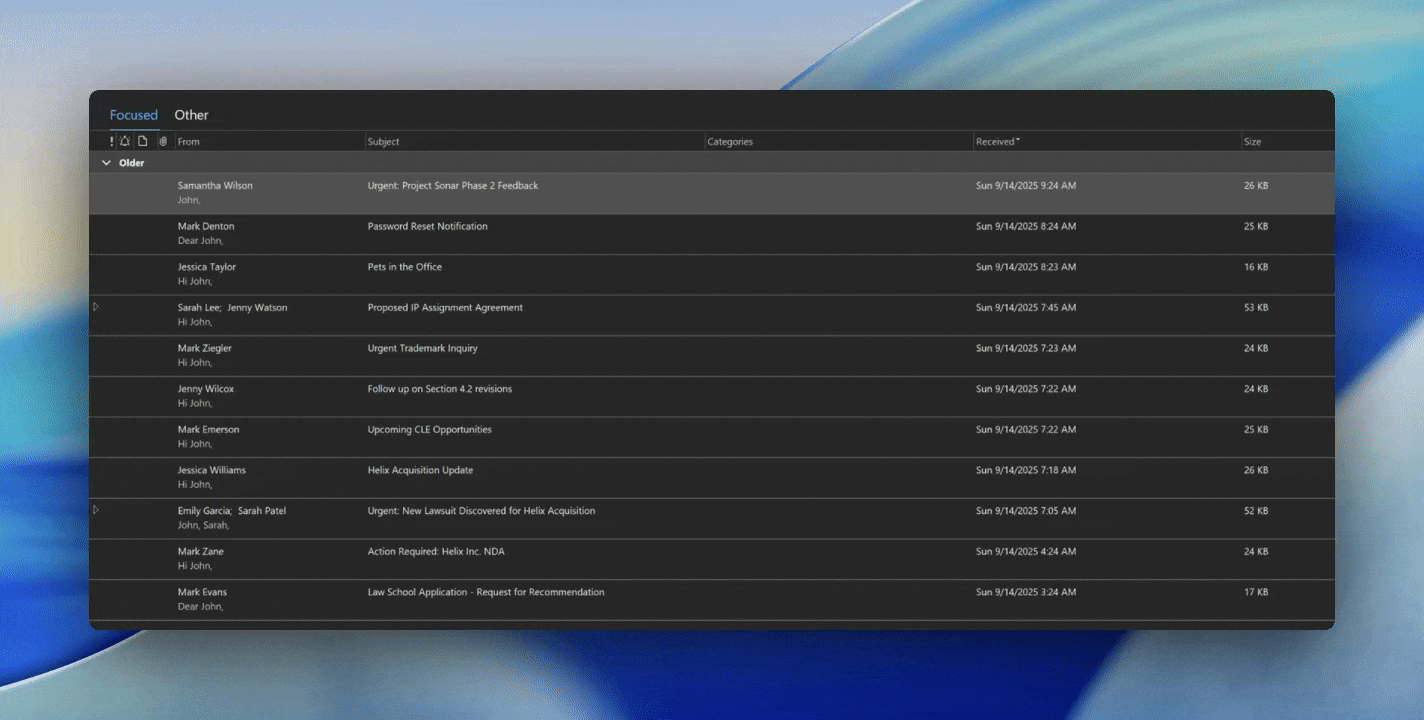
Task: Click the attachment paperclip column header
Action: click(162, 141)
